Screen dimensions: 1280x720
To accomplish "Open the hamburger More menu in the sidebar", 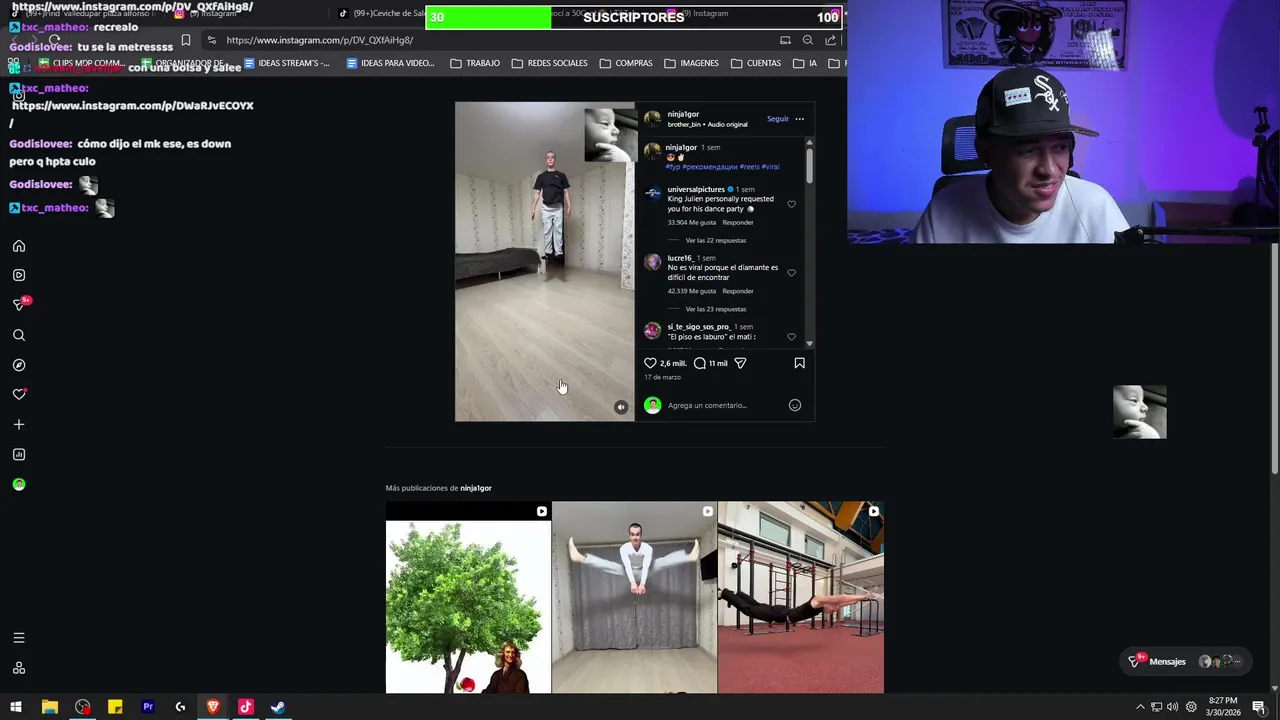I will click(x=19, y=638).
